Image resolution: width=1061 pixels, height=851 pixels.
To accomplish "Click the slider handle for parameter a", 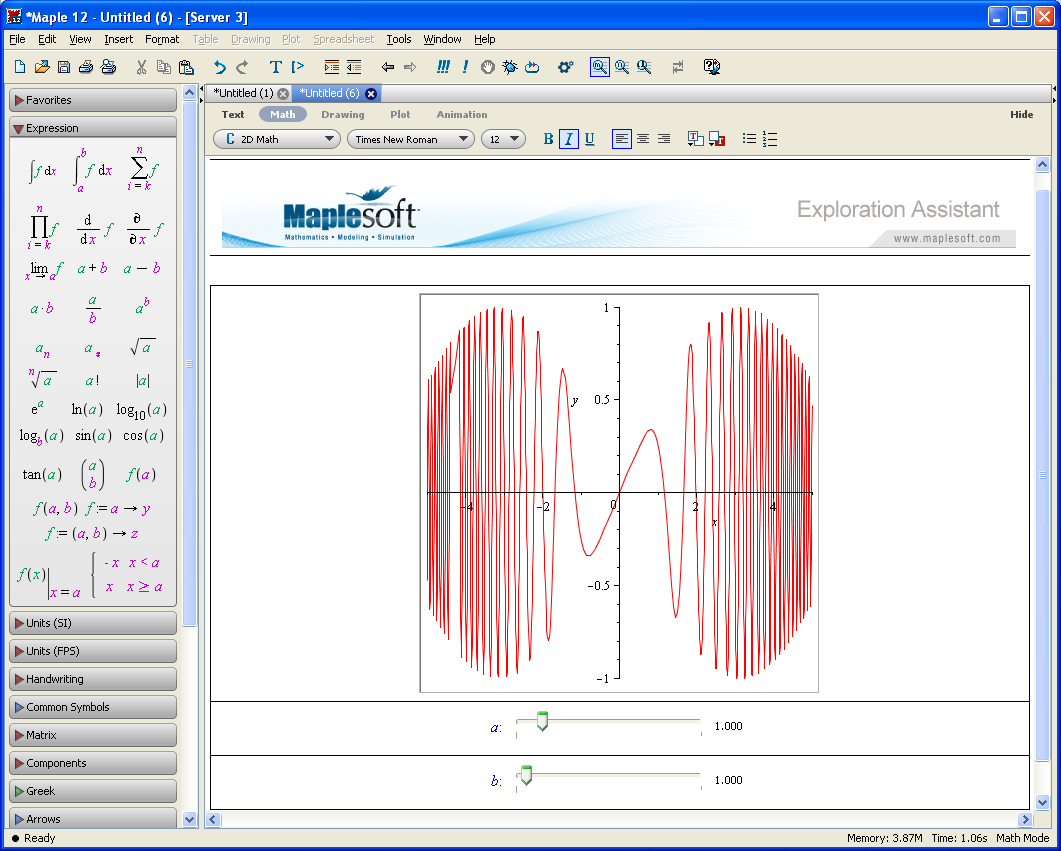I will coord(542,722).
